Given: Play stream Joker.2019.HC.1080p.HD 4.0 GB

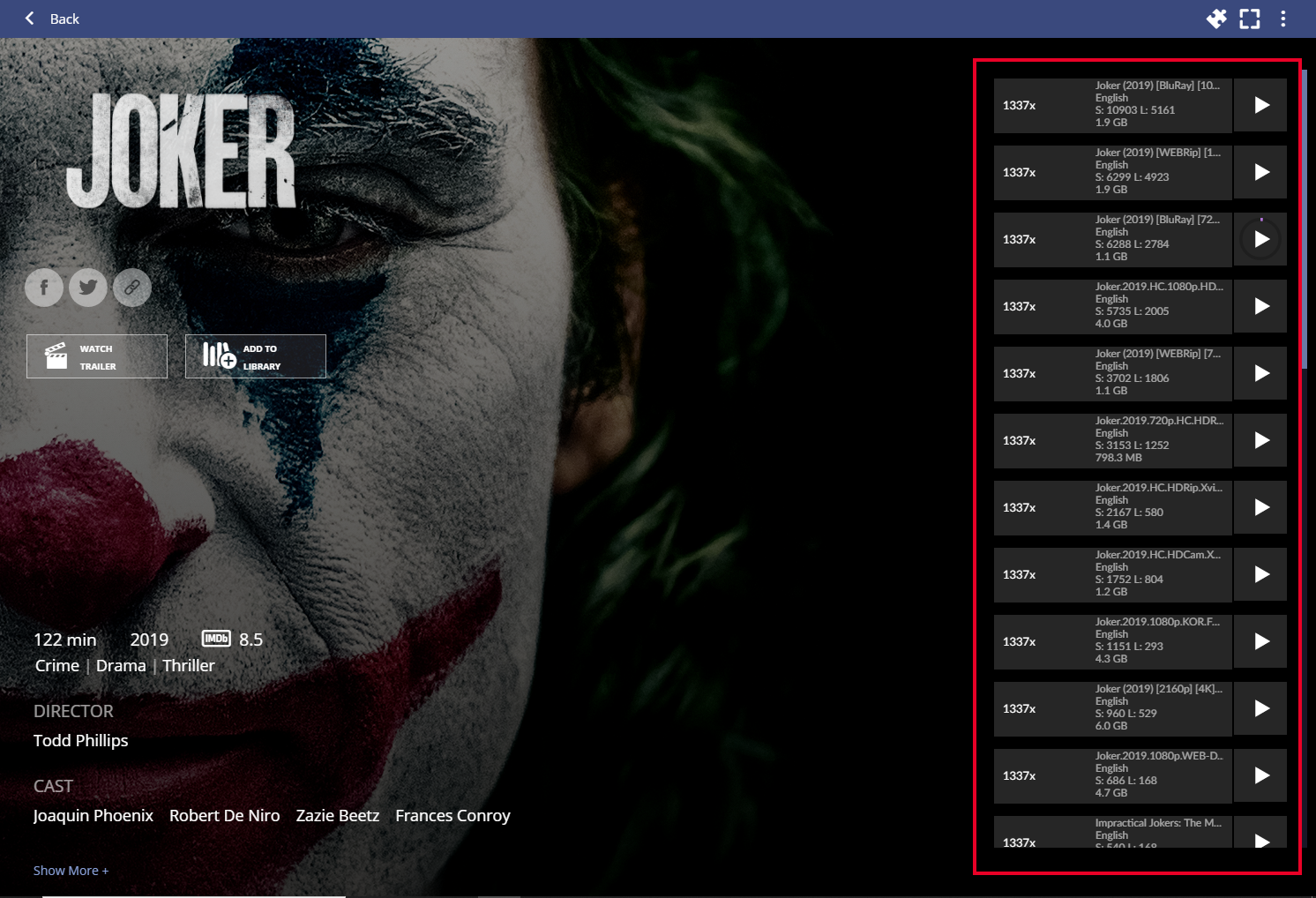Looking at the screenshot, I should [x=1260, y=306].
